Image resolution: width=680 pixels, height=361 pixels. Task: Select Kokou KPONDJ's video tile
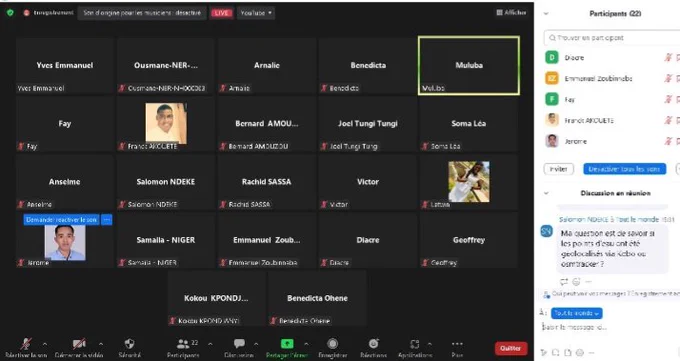pyautogui.click(x=216, y=298)
